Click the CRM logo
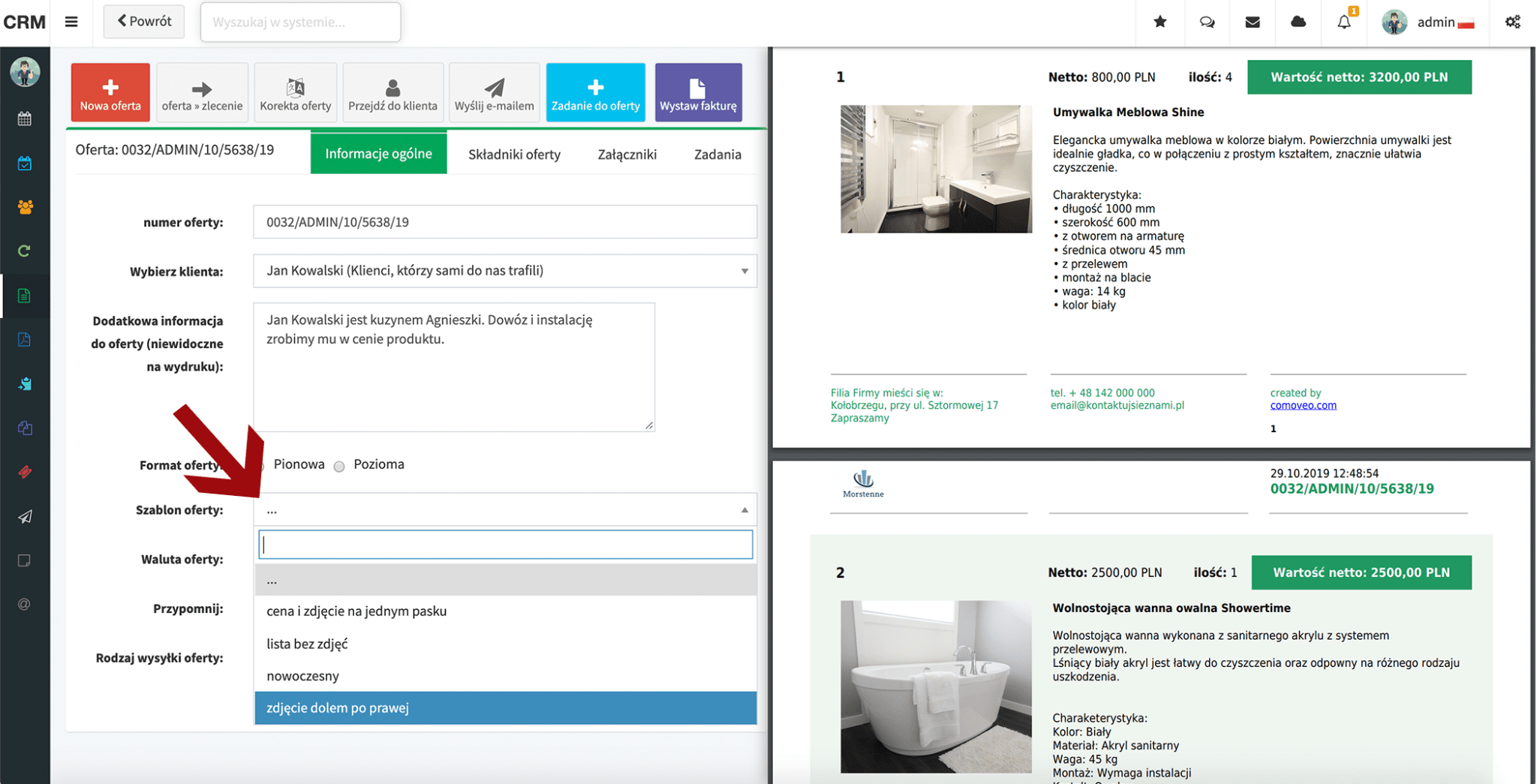 (25, 23)
